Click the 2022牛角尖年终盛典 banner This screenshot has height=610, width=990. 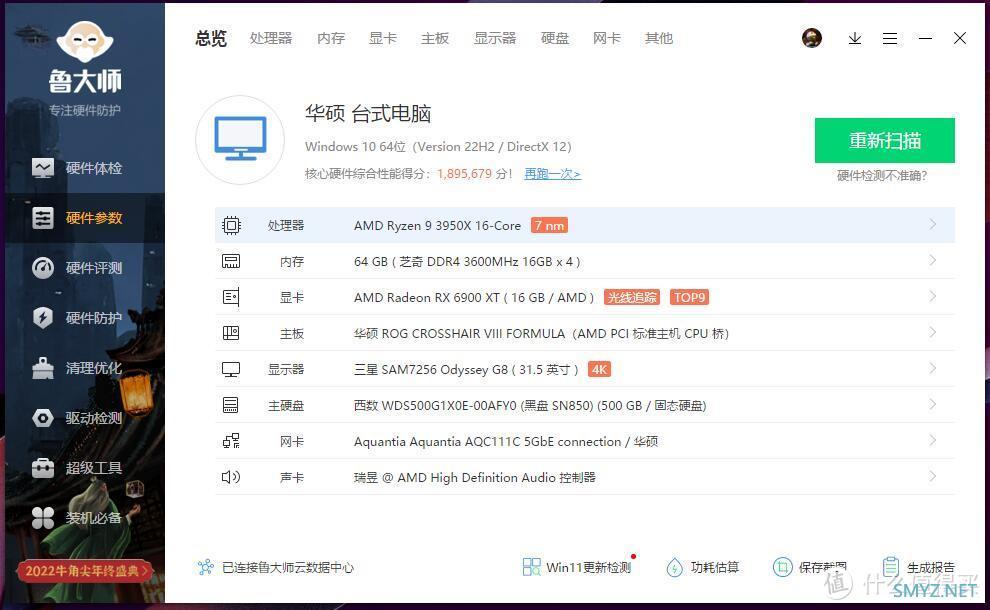point(85,571)
